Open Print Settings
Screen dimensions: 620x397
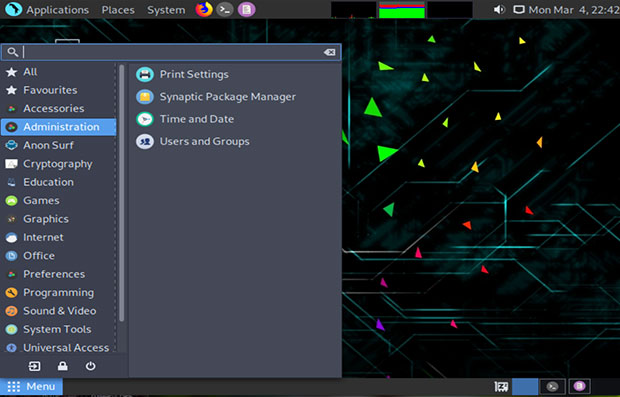click(235, 74)
